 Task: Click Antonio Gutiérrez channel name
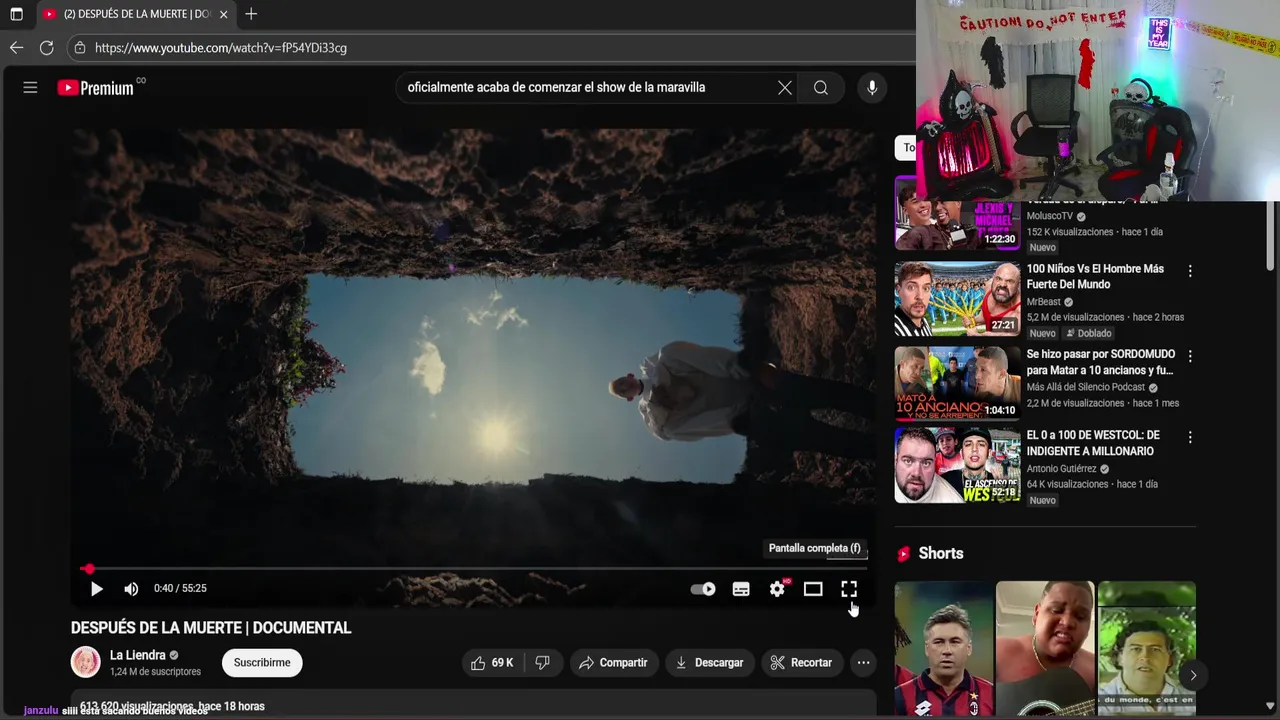point(1061,469)
